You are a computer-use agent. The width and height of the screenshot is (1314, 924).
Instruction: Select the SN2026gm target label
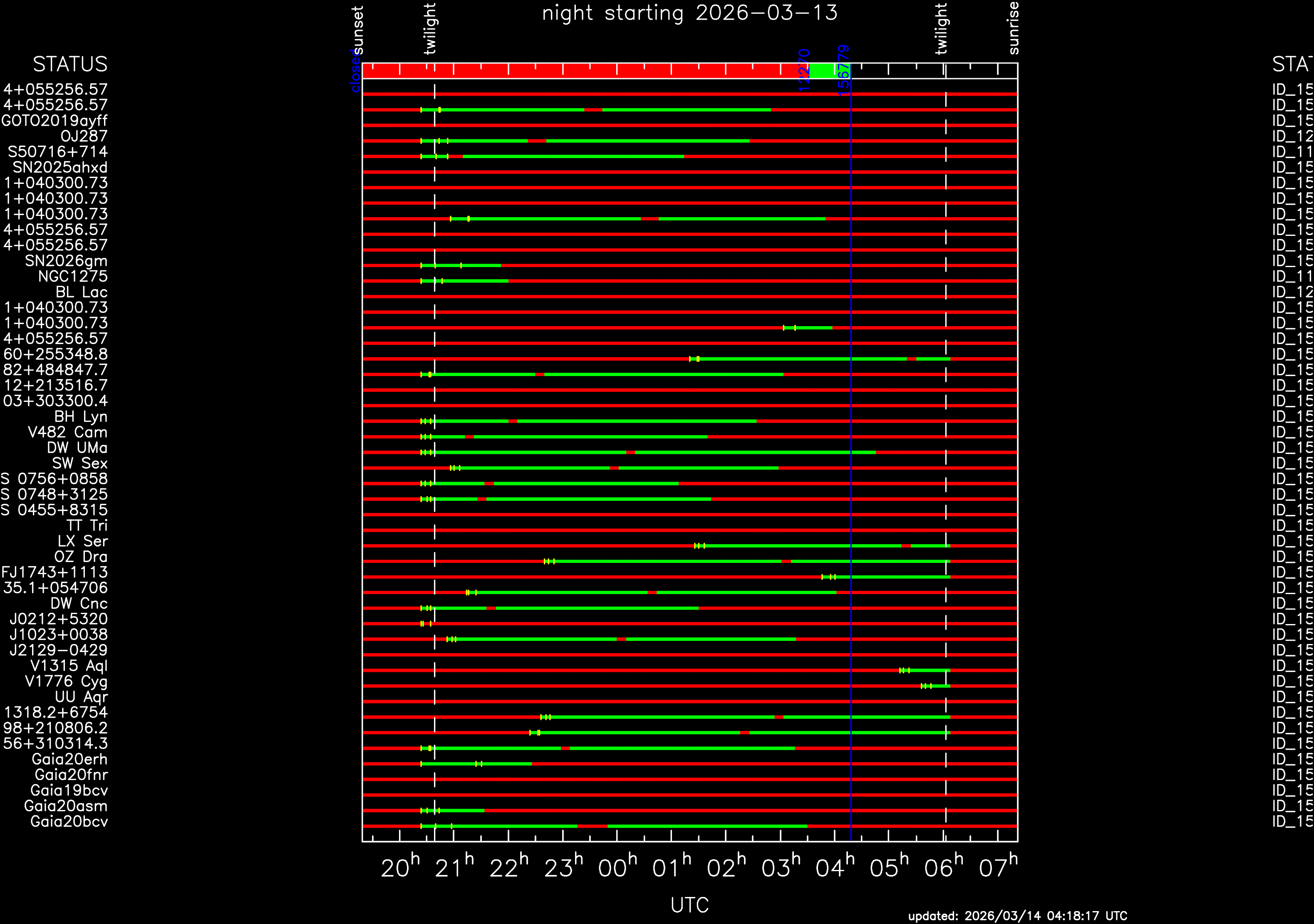tap(66, 261)
